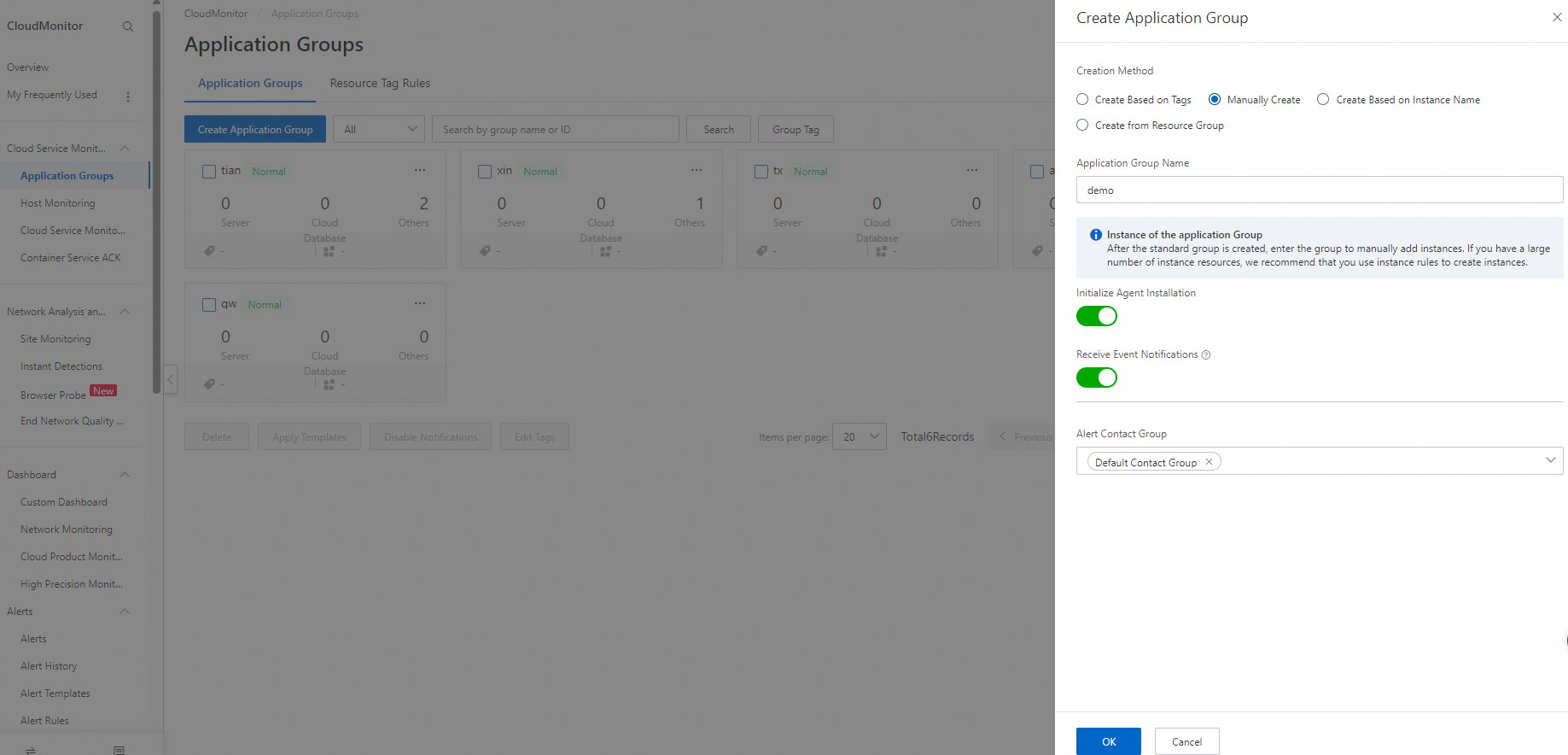Screen dimensions: 1568x755
Task: Open the All filter dropdown
Action: [x=379, y=129]
